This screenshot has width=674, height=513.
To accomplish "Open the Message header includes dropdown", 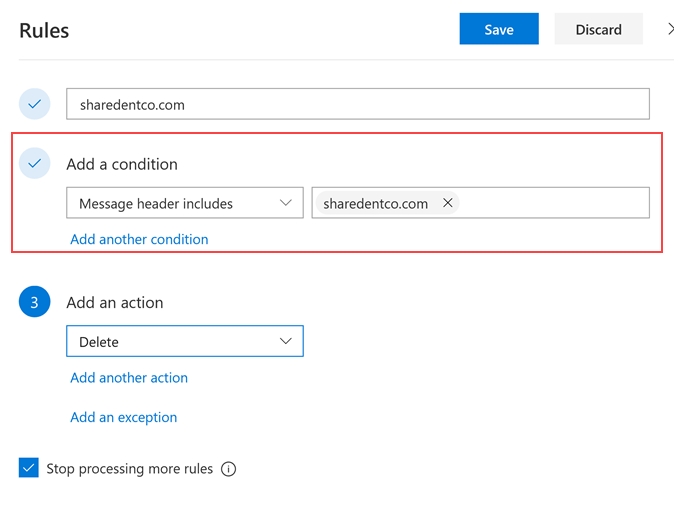I will tap(185, 203).
